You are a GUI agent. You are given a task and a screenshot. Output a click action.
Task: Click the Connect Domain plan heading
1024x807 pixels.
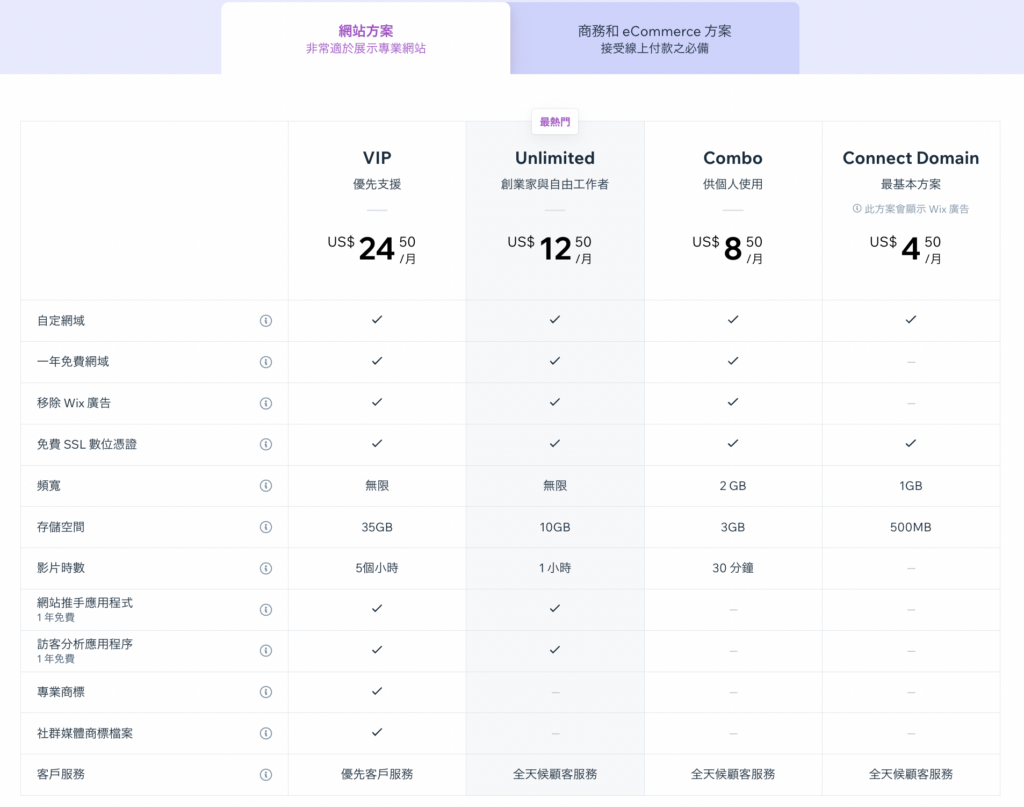(910, 158)
